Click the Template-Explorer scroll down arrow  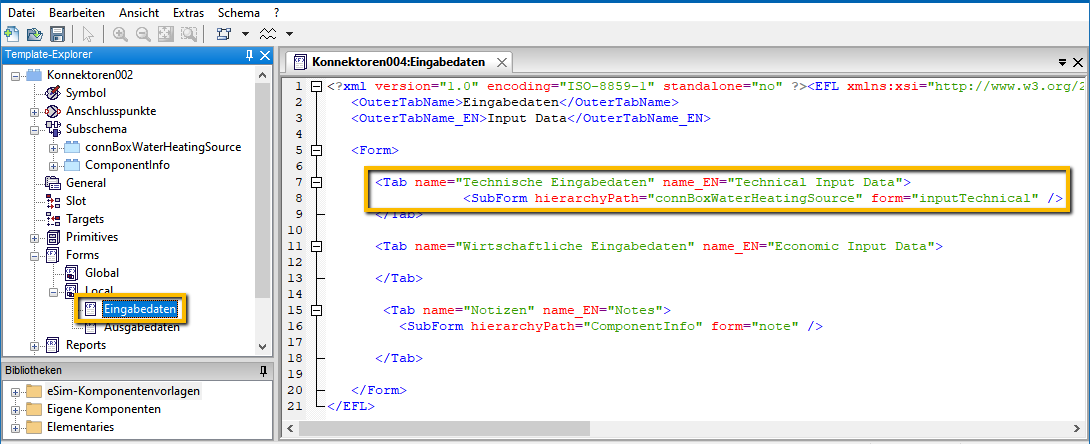coord(262,346)
